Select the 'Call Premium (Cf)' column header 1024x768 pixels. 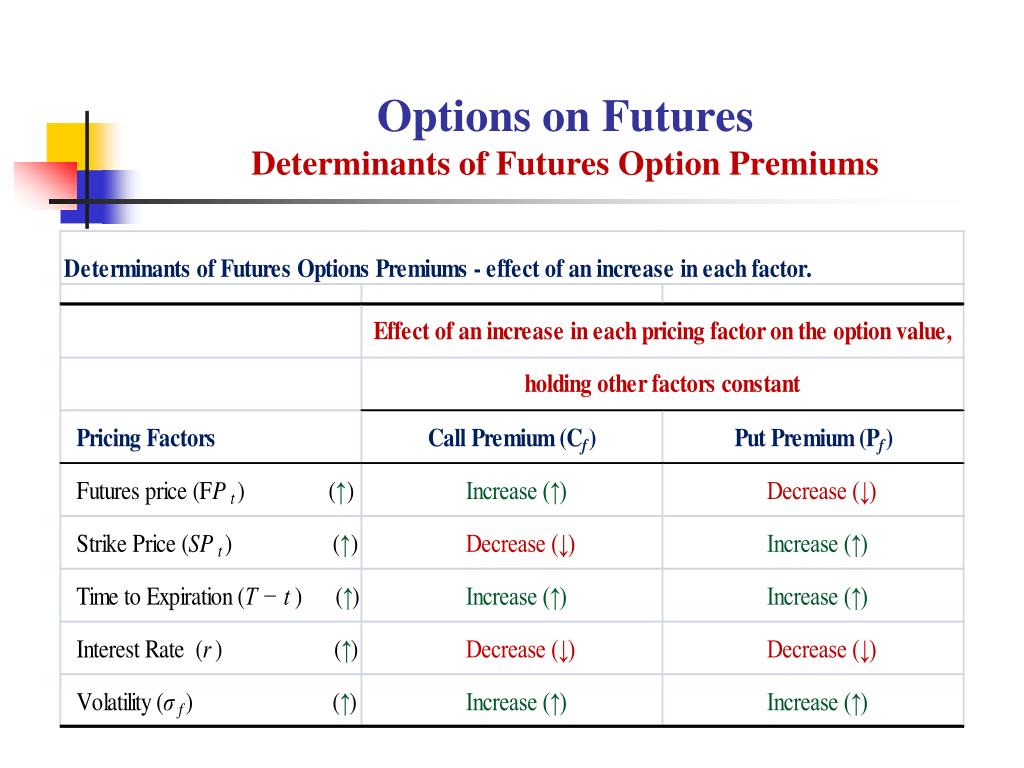(512, 439)
